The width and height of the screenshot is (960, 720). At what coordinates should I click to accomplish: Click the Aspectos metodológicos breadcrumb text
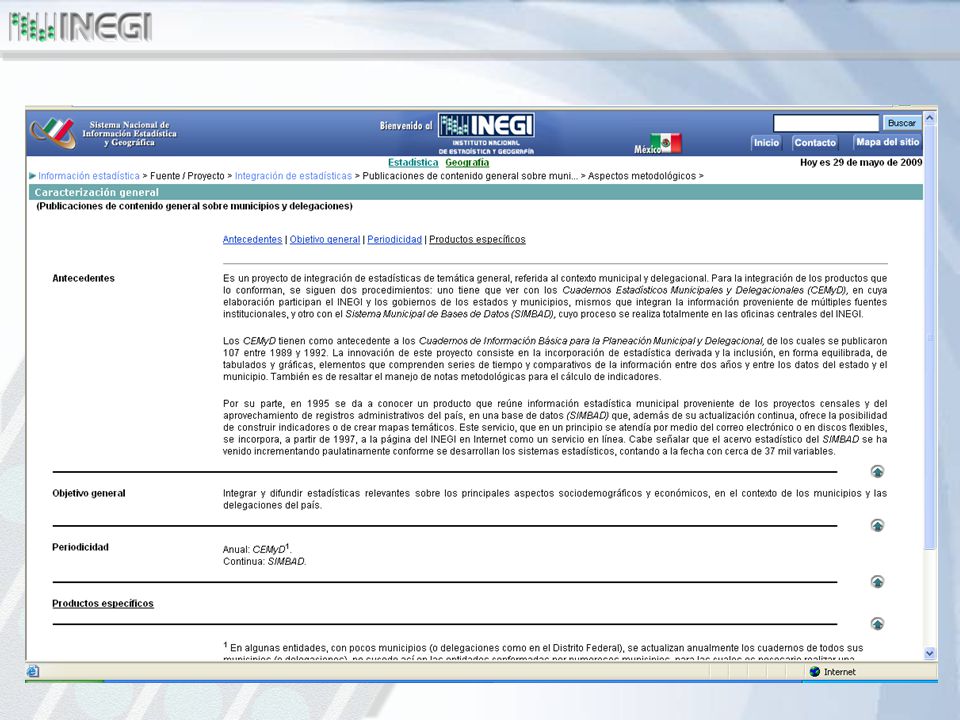(x=642, y=176)
